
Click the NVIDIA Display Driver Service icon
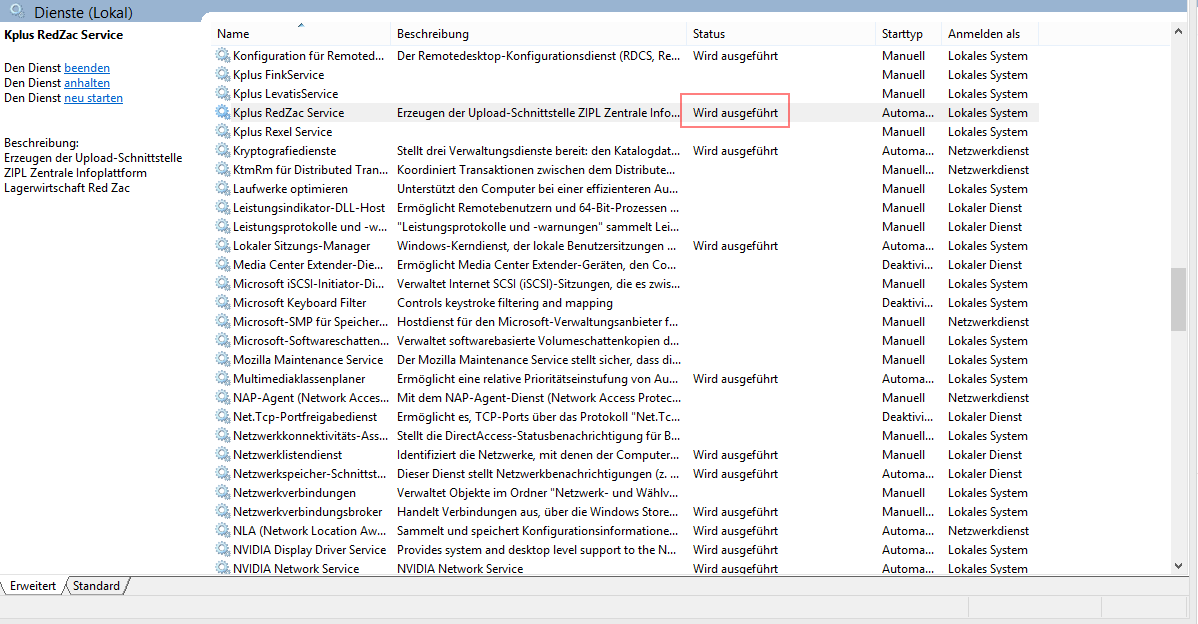click(x=222, y=550)
